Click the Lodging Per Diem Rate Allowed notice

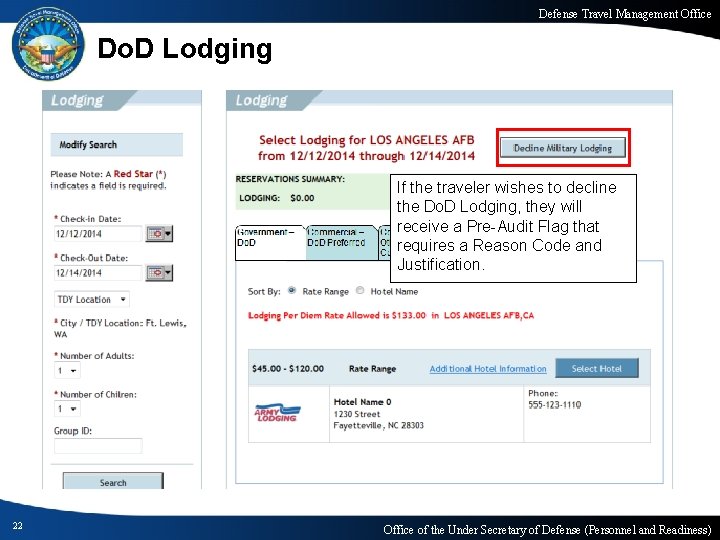click(x=391, y=315)
